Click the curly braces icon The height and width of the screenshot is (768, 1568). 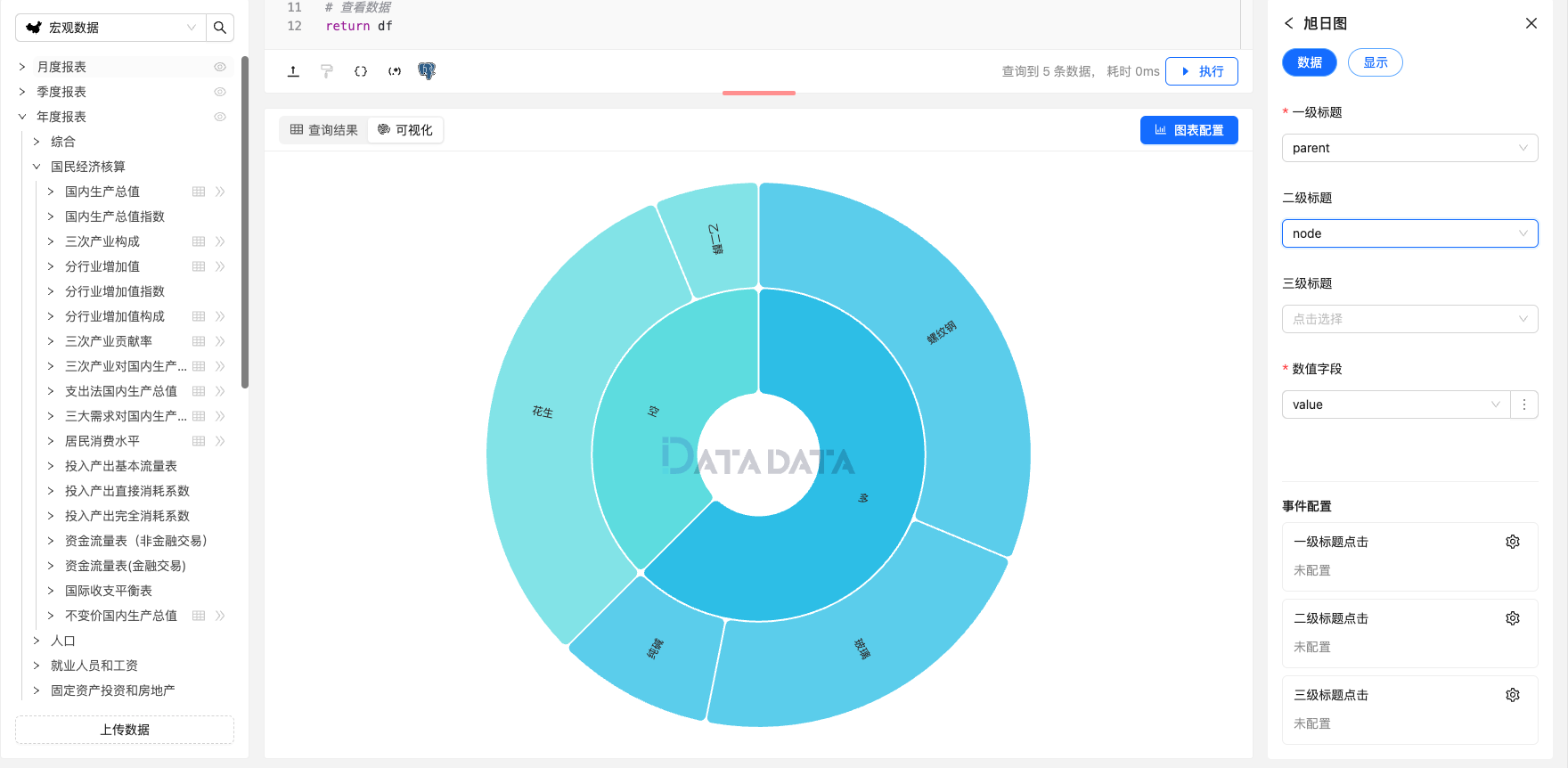(361, 71)
